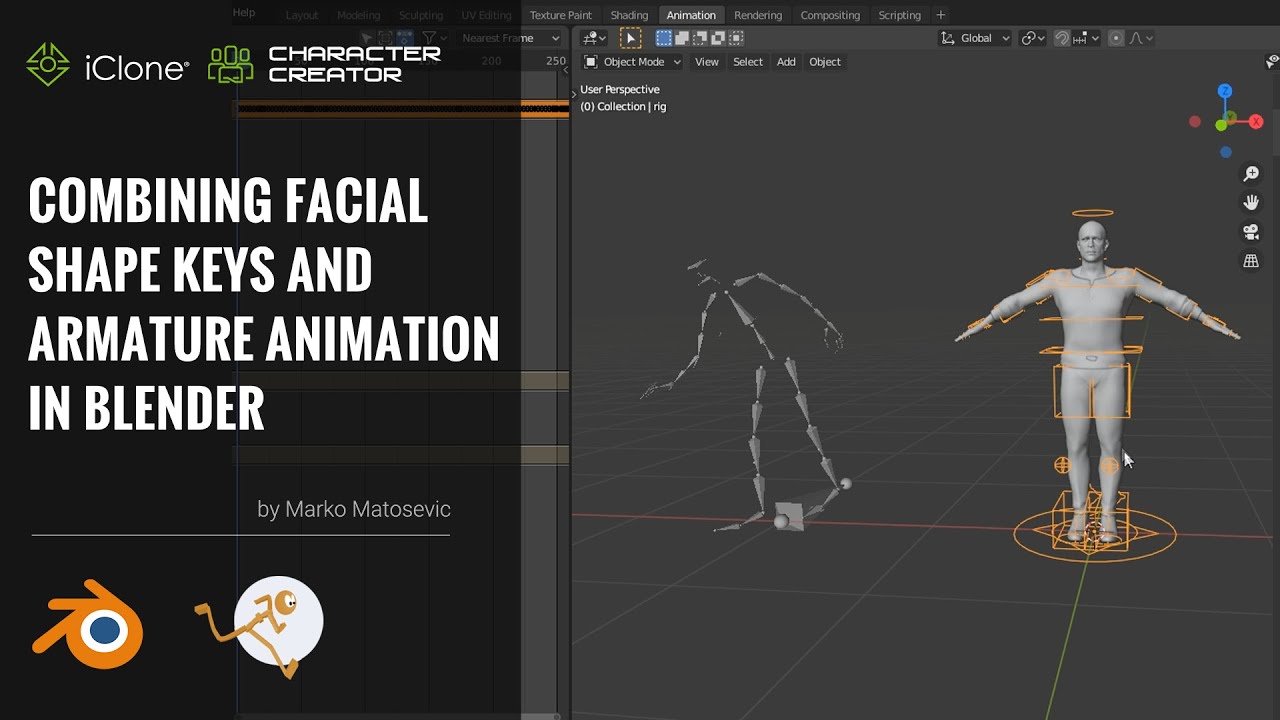Switch to the Texture Paint workspace tab
Image resolution: width=1280 pixels, height=720 pixels.
(561, 15)
